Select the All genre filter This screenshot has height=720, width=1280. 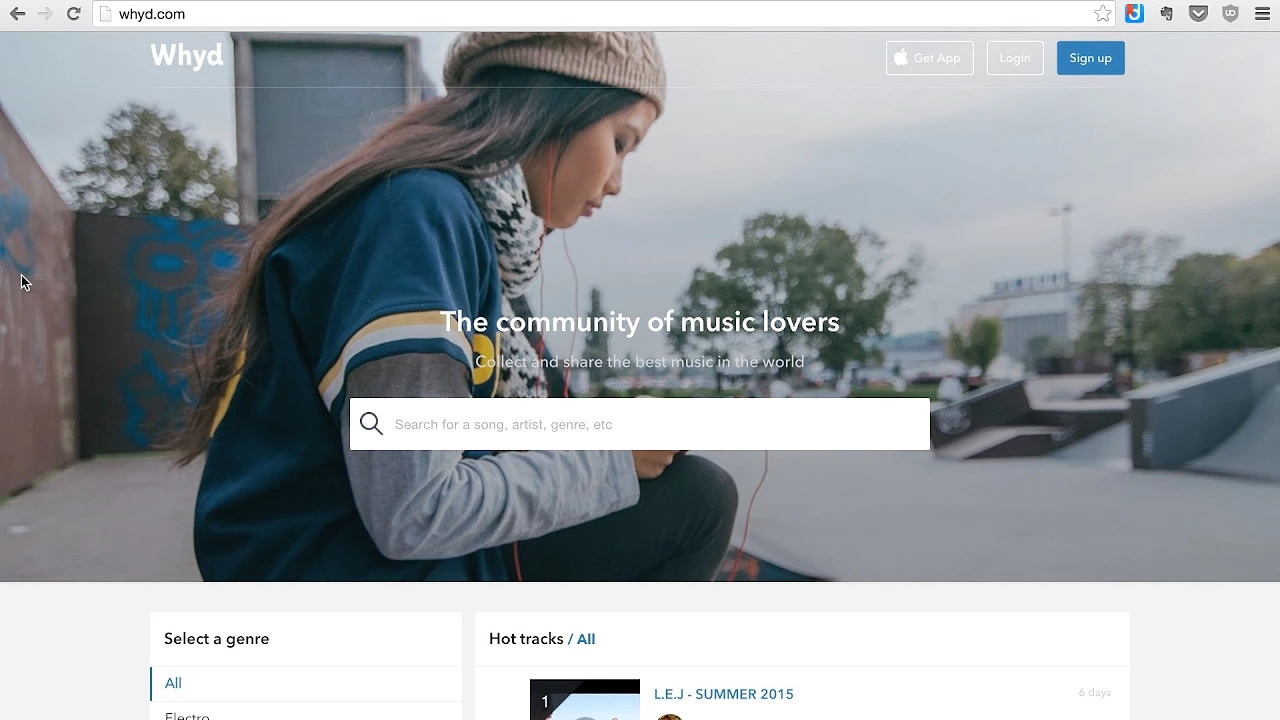(x=306, y=683)
